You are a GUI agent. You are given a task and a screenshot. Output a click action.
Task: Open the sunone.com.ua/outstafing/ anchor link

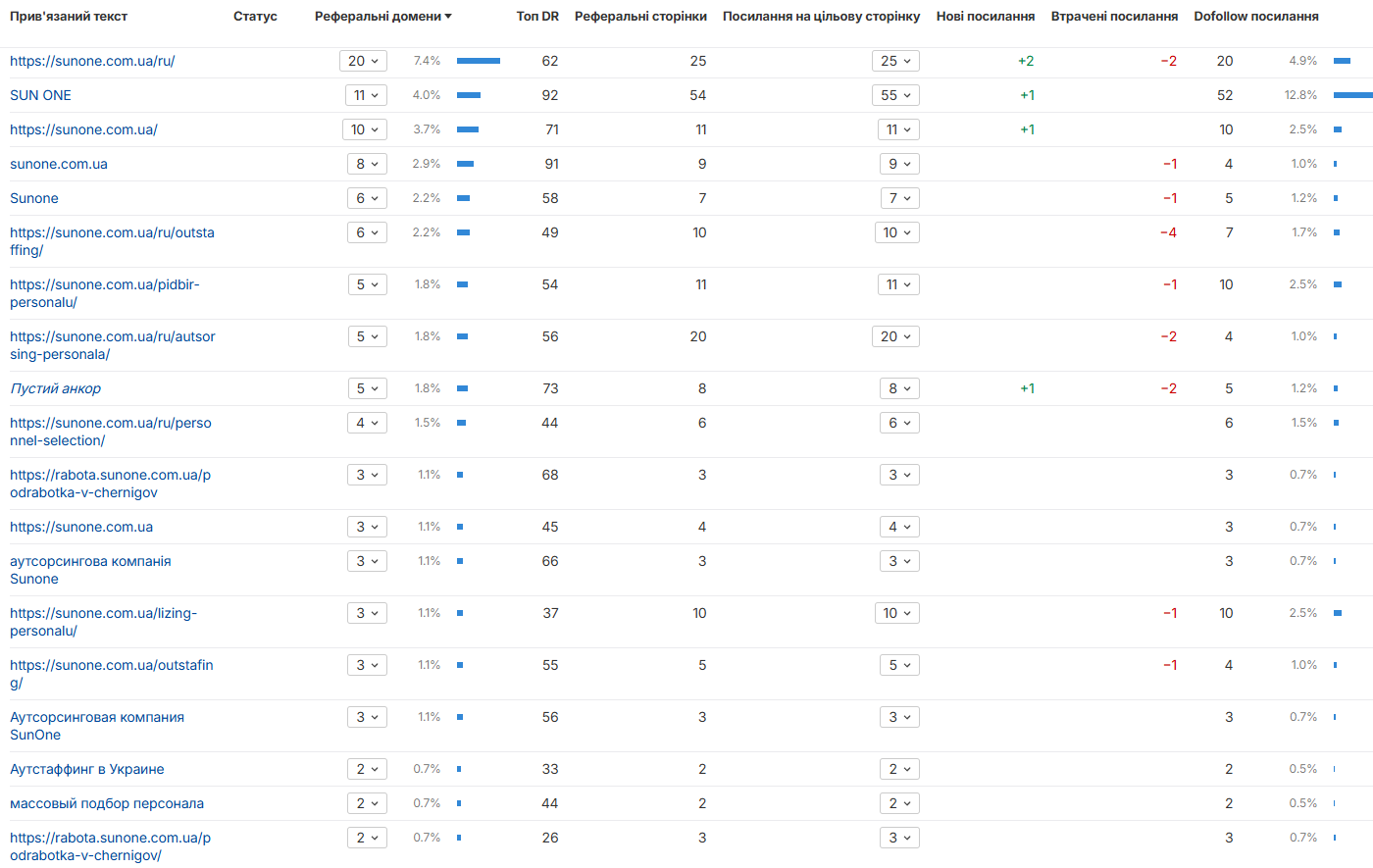click(112, 674)
